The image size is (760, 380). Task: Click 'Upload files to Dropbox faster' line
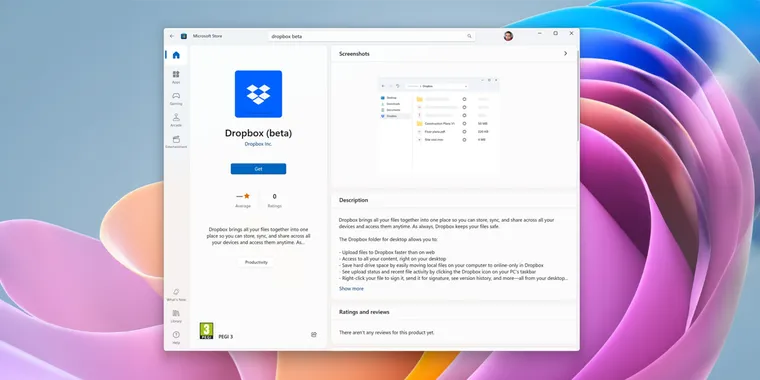click(x=387, y=252)
